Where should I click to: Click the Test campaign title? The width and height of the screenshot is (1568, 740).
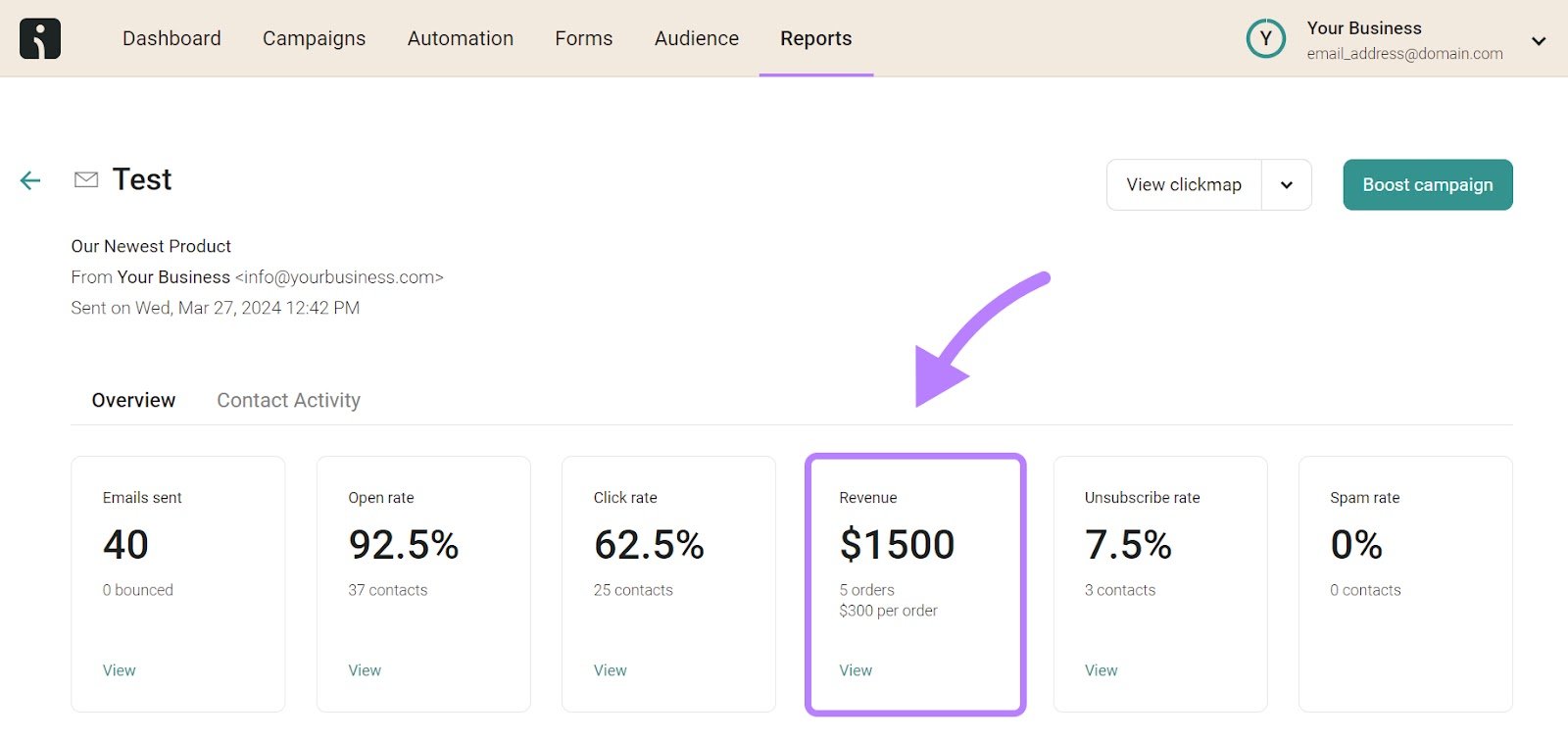tap(142, 179)
